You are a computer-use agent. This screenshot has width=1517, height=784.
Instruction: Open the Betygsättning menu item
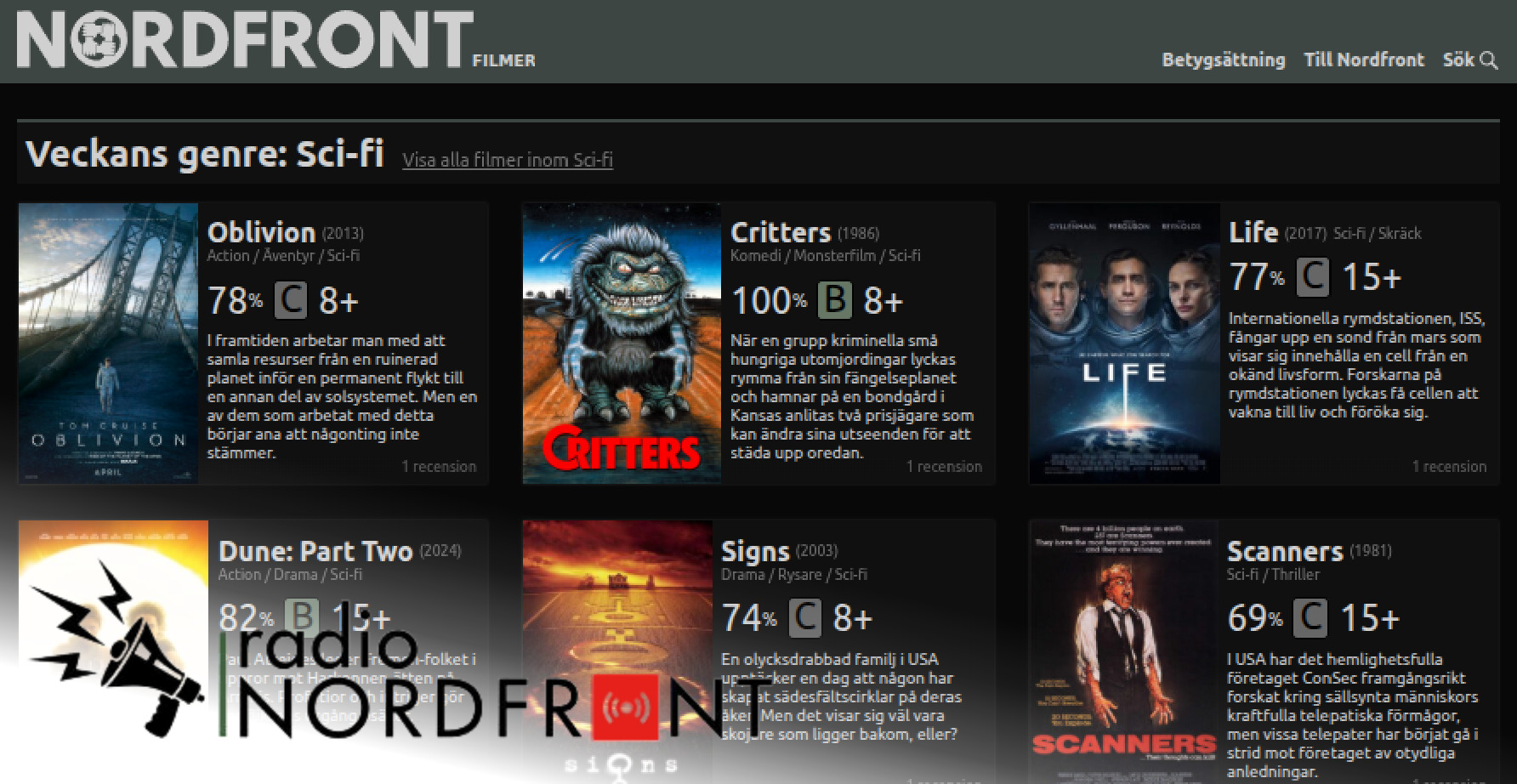(x=1223, y=60)
